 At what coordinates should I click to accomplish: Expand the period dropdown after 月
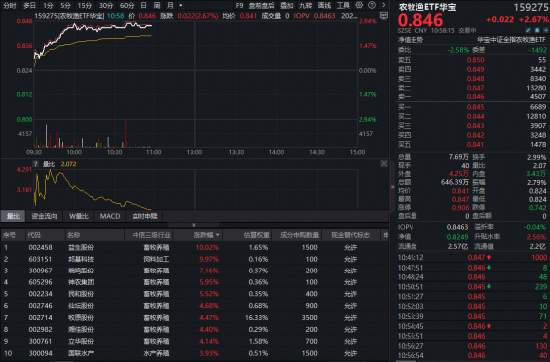(x=181, y=5)
